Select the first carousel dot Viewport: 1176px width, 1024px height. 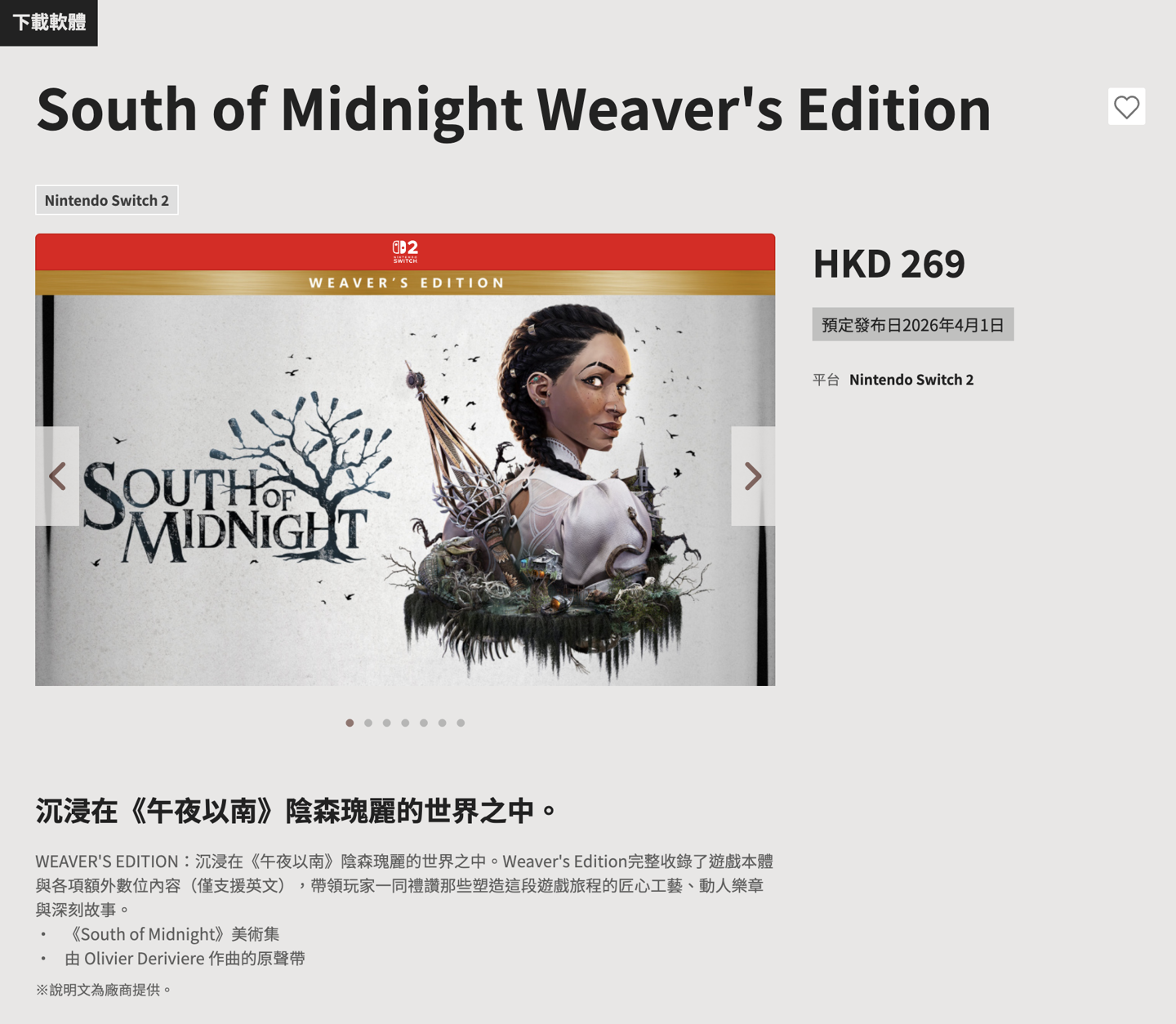tap(350, 723)
